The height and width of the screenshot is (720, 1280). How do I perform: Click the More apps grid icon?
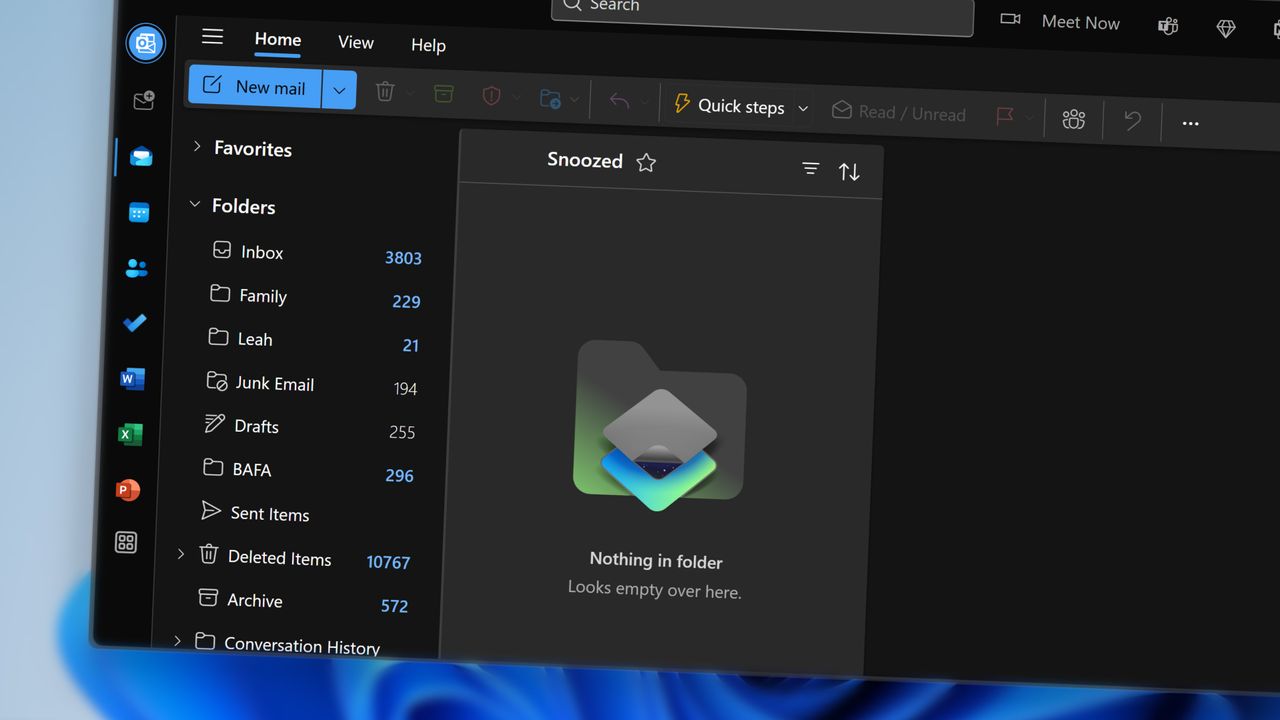click(126, 543)
